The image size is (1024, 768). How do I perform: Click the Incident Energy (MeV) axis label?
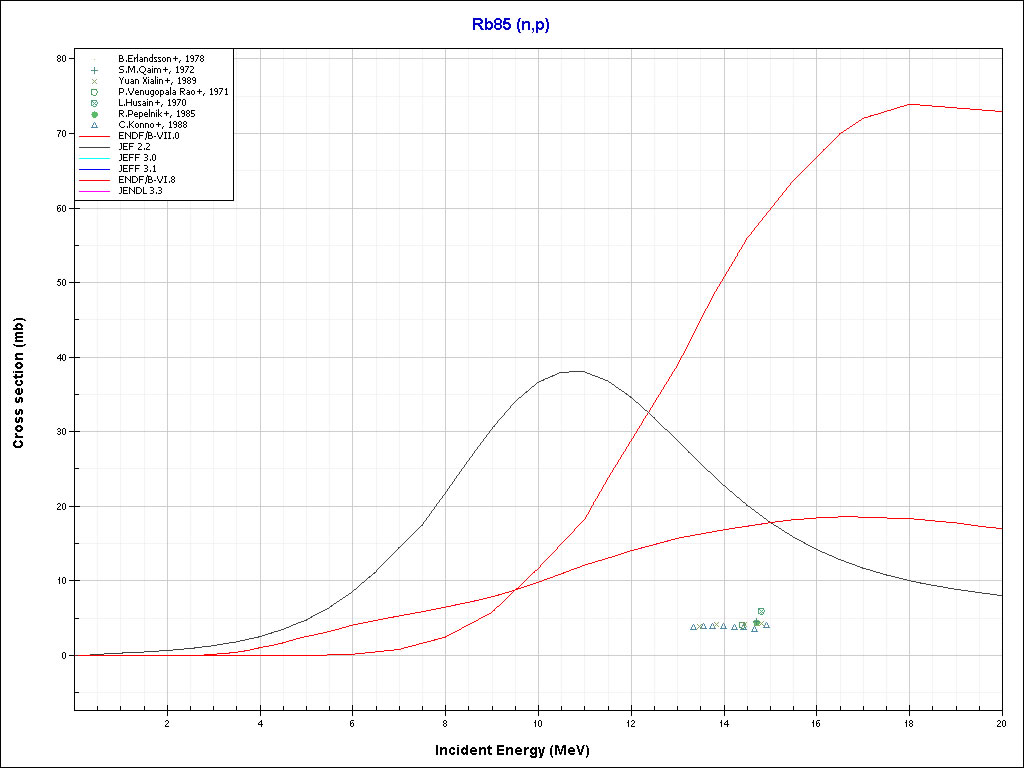[519, 750]
